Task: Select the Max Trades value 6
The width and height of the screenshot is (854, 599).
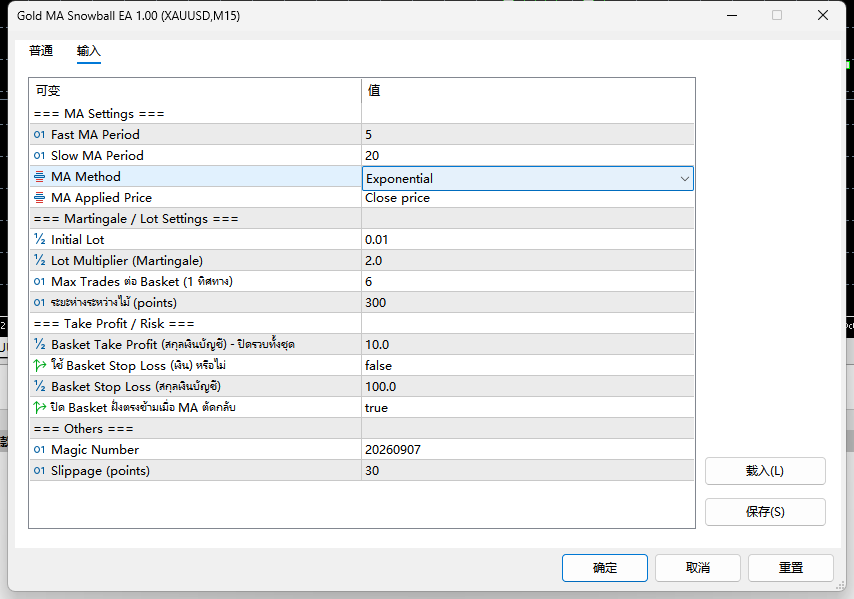Action: click(x=528, y=282)
